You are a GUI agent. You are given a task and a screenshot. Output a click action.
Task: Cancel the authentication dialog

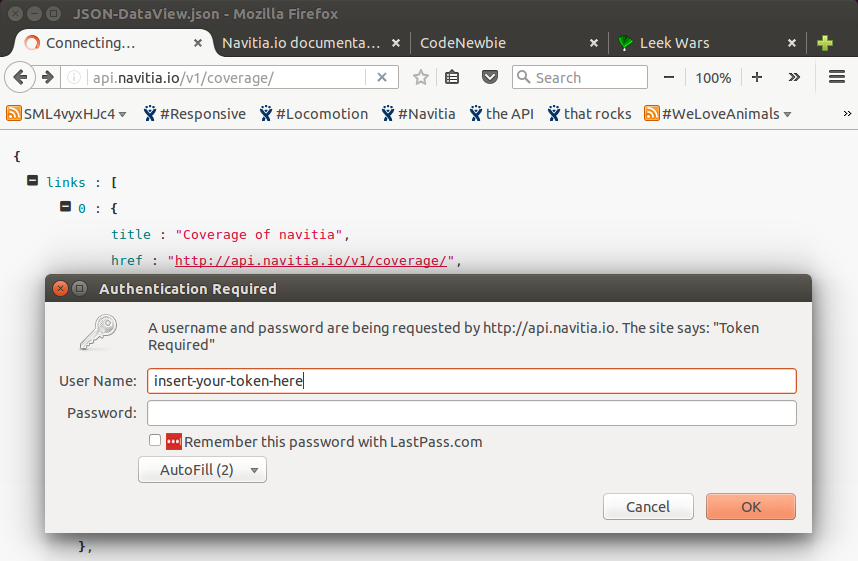pos(648,507)
